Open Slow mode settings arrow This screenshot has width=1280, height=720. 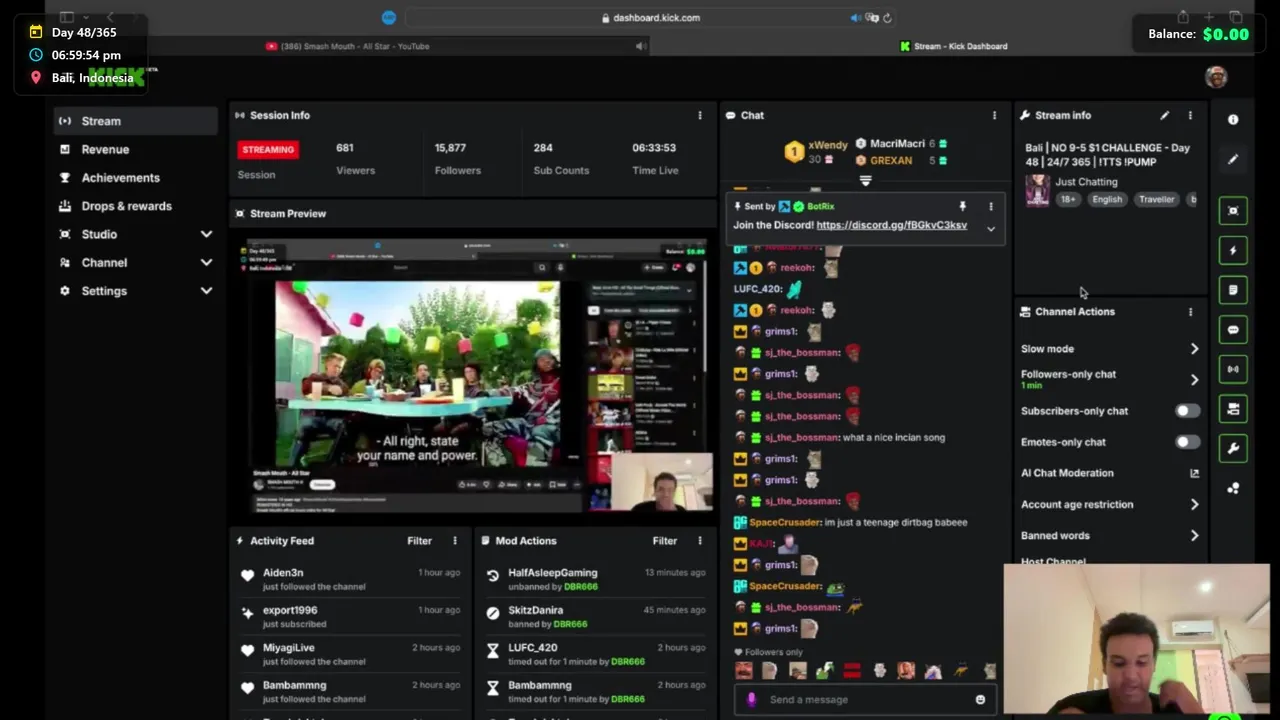[1194, 349]
